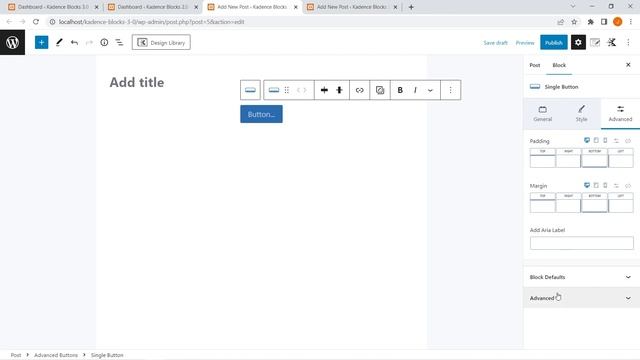
Task: Open the Style settings tab
Action: [581, 113]
